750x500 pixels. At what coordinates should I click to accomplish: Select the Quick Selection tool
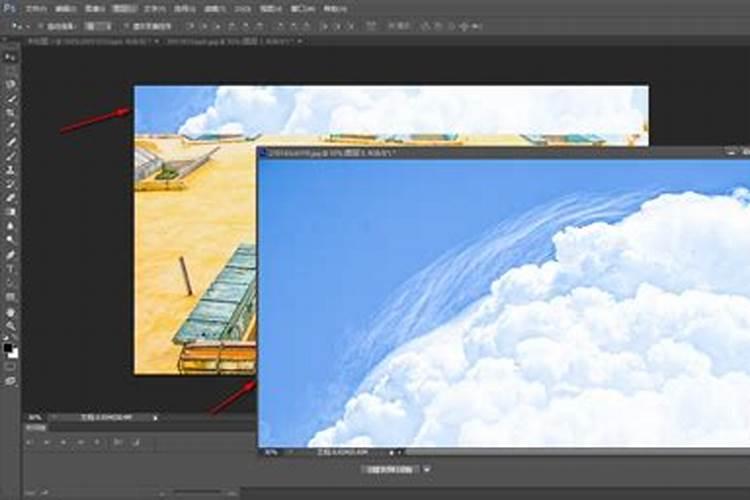[10, 99]
